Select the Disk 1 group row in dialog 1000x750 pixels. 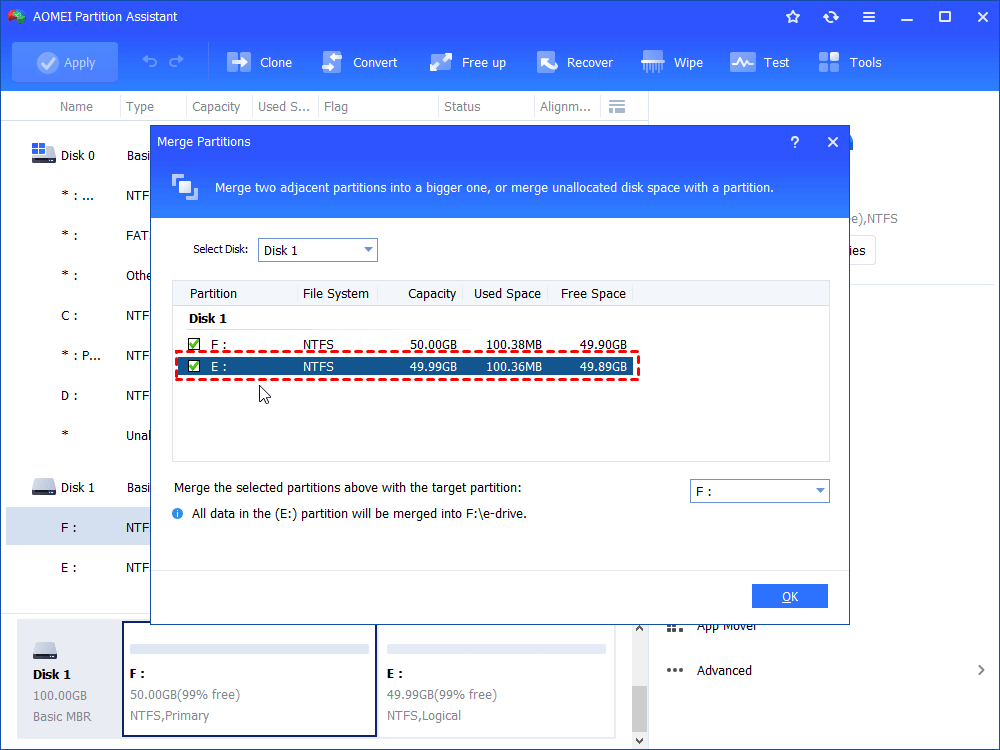click(x=208, y=318)
